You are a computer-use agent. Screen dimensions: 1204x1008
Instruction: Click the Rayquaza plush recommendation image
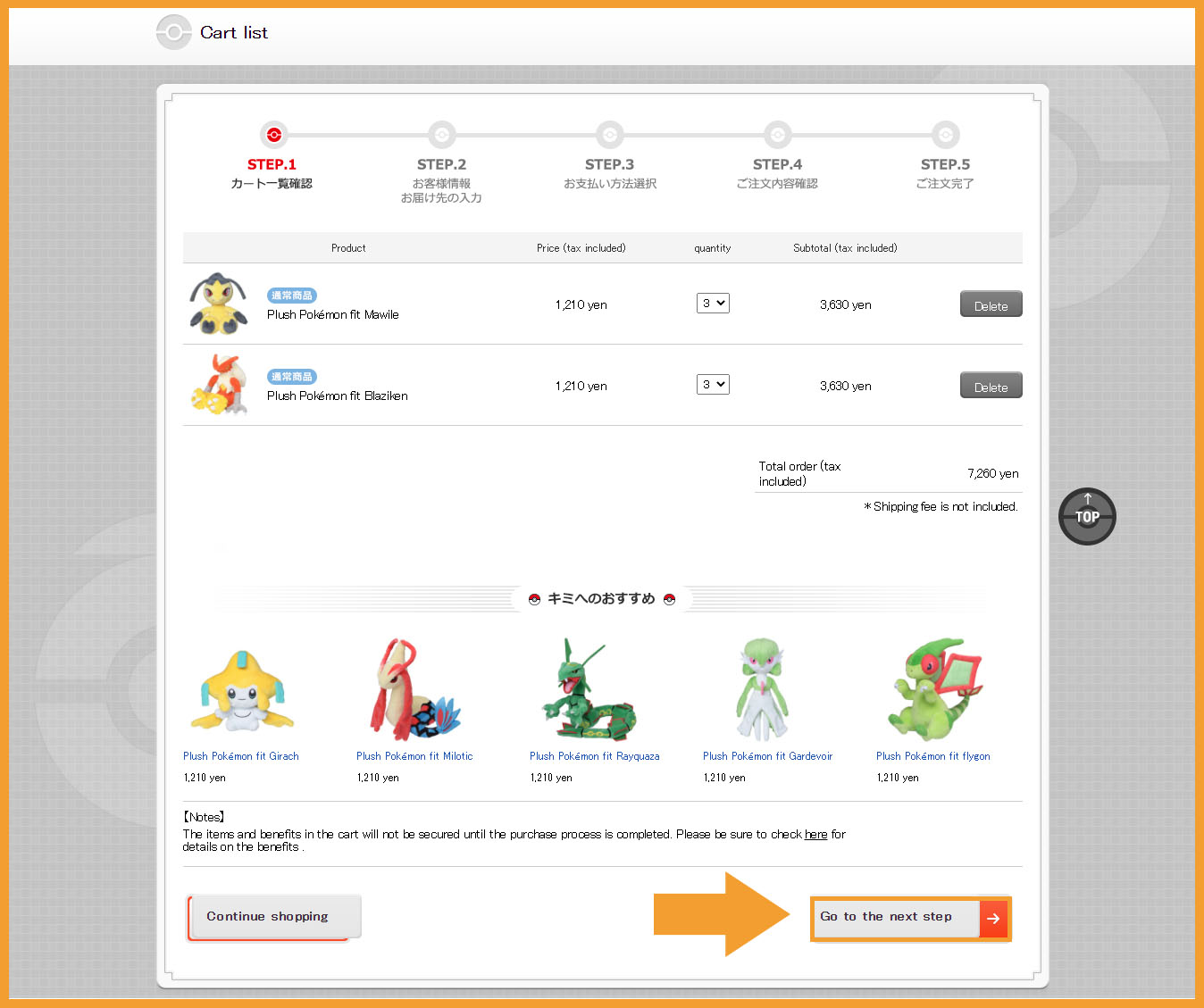click(x=588, y=688)
